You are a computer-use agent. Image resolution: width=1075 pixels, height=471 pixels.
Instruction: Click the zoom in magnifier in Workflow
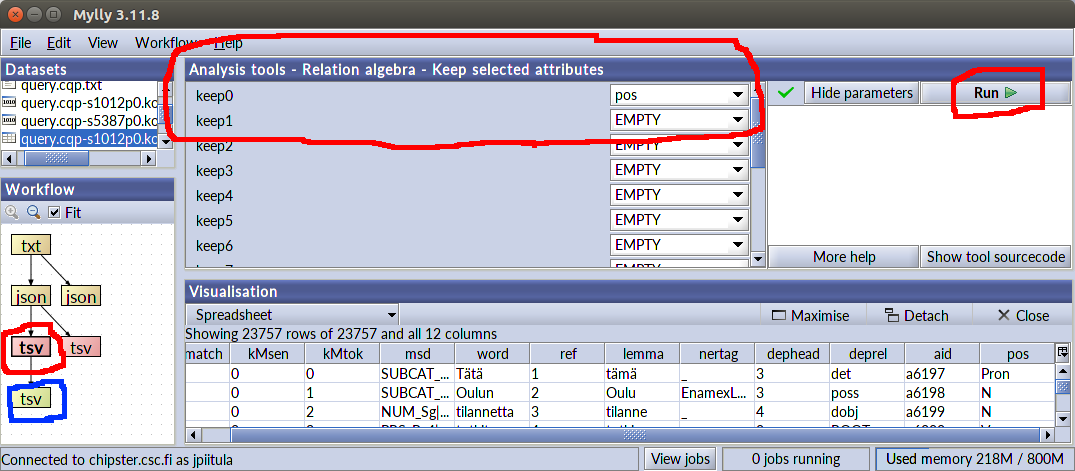coord(13,212)
